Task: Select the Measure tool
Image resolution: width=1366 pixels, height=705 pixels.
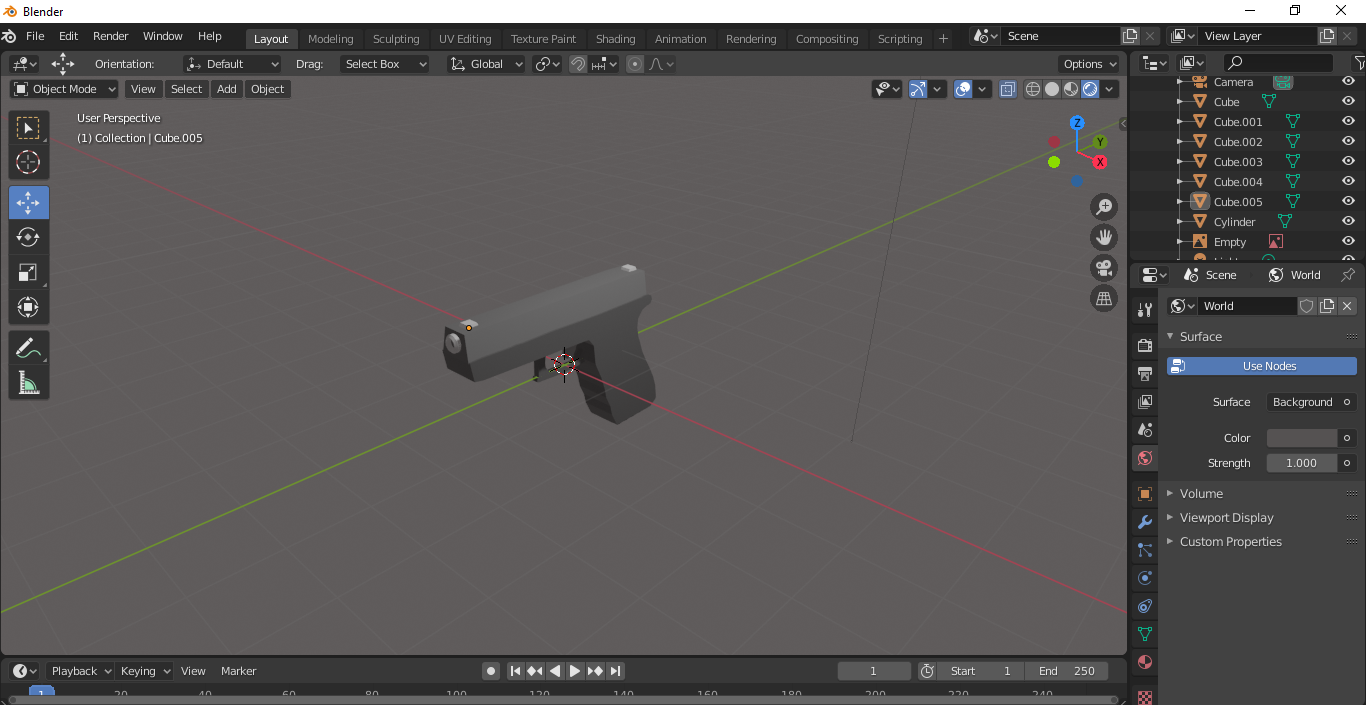Action: coord(29,382)
